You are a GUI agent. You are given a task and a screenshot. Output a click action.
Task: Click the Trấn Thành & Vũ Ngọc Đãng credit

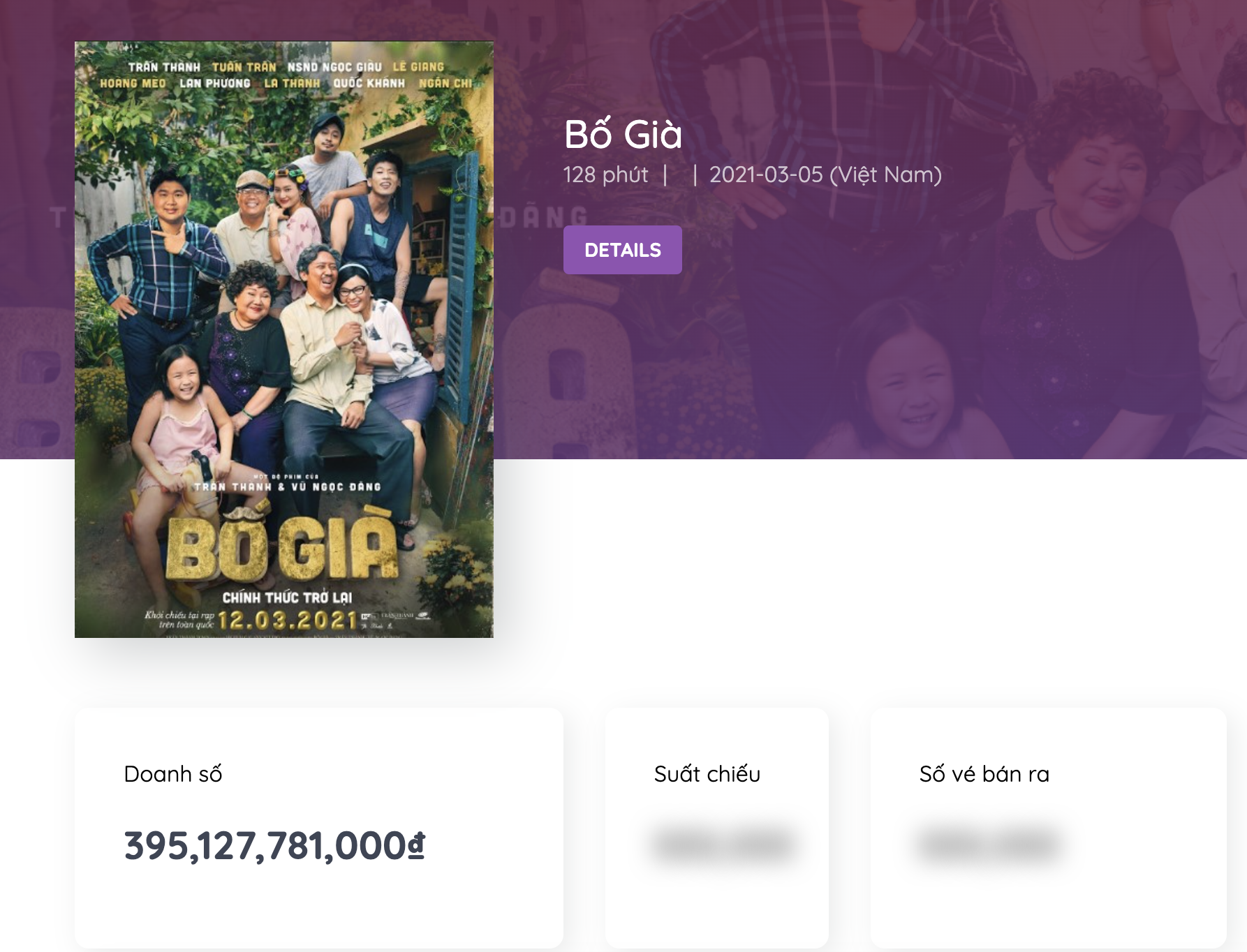287,486
